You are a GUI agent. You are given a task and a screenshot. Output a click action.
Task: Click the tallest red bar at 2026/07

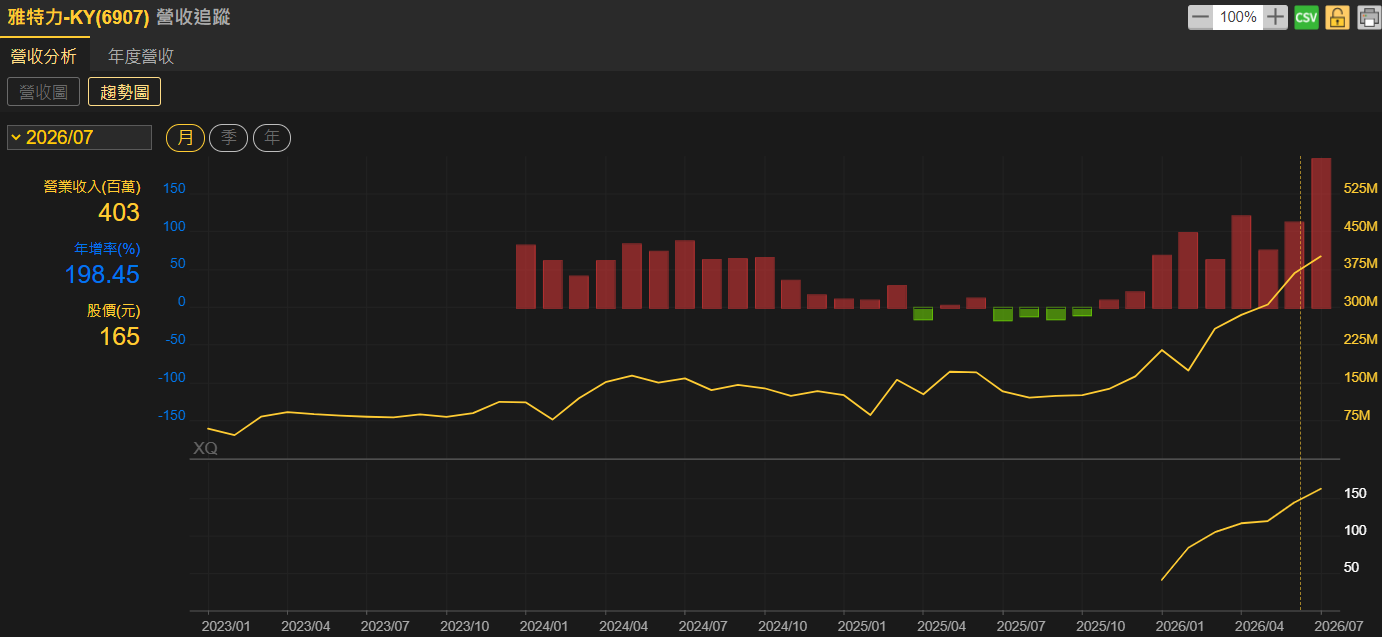pyautogui.click(x=1321, y=233)
